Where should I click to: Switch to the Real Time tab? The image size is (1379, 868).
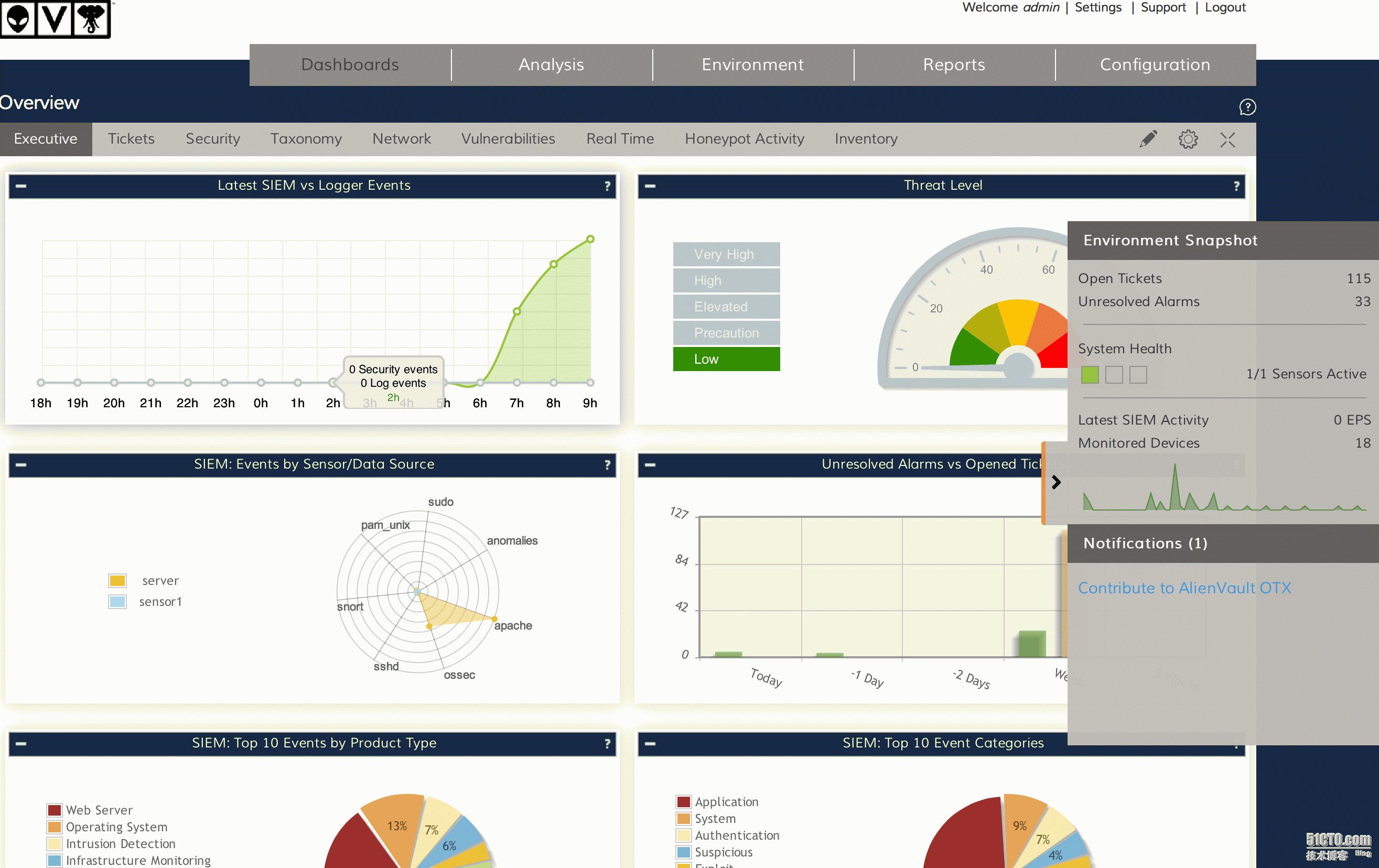(620, 139)
